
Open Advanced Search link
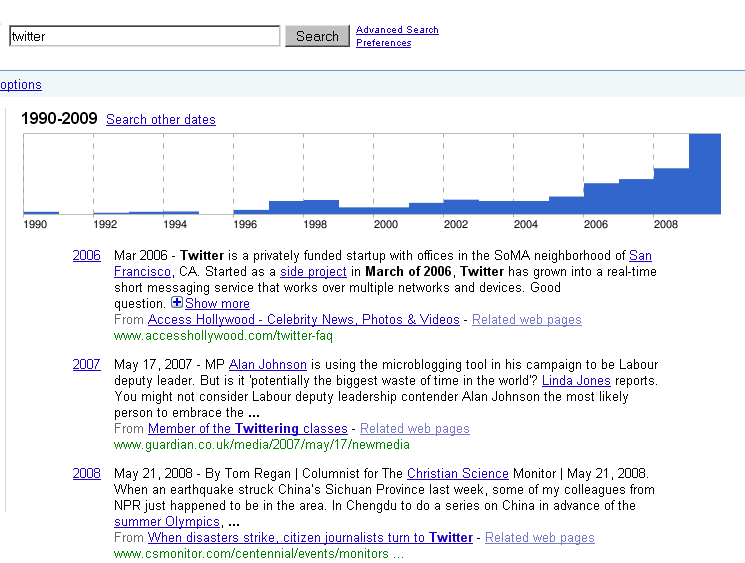pyautogui.click(x=397, y=30)
